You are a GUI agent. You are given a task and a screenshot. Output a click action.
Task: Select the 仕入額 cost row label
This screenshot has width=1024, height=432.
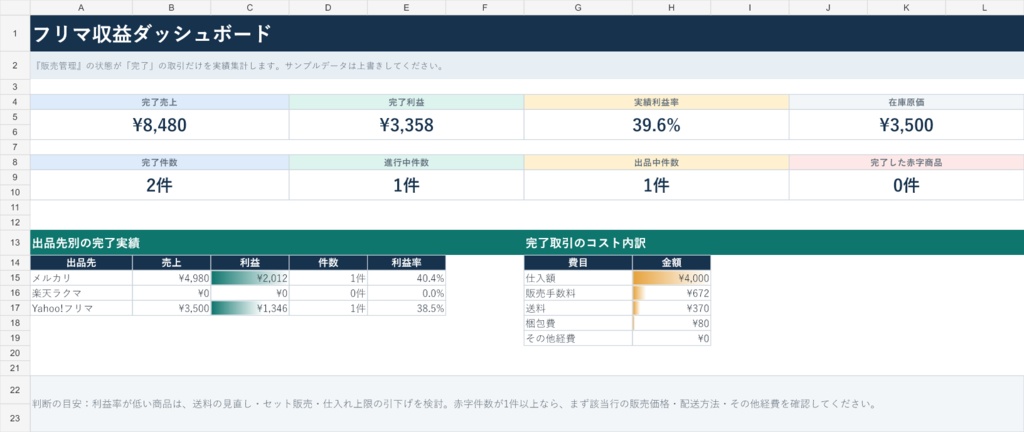point(578,278)
